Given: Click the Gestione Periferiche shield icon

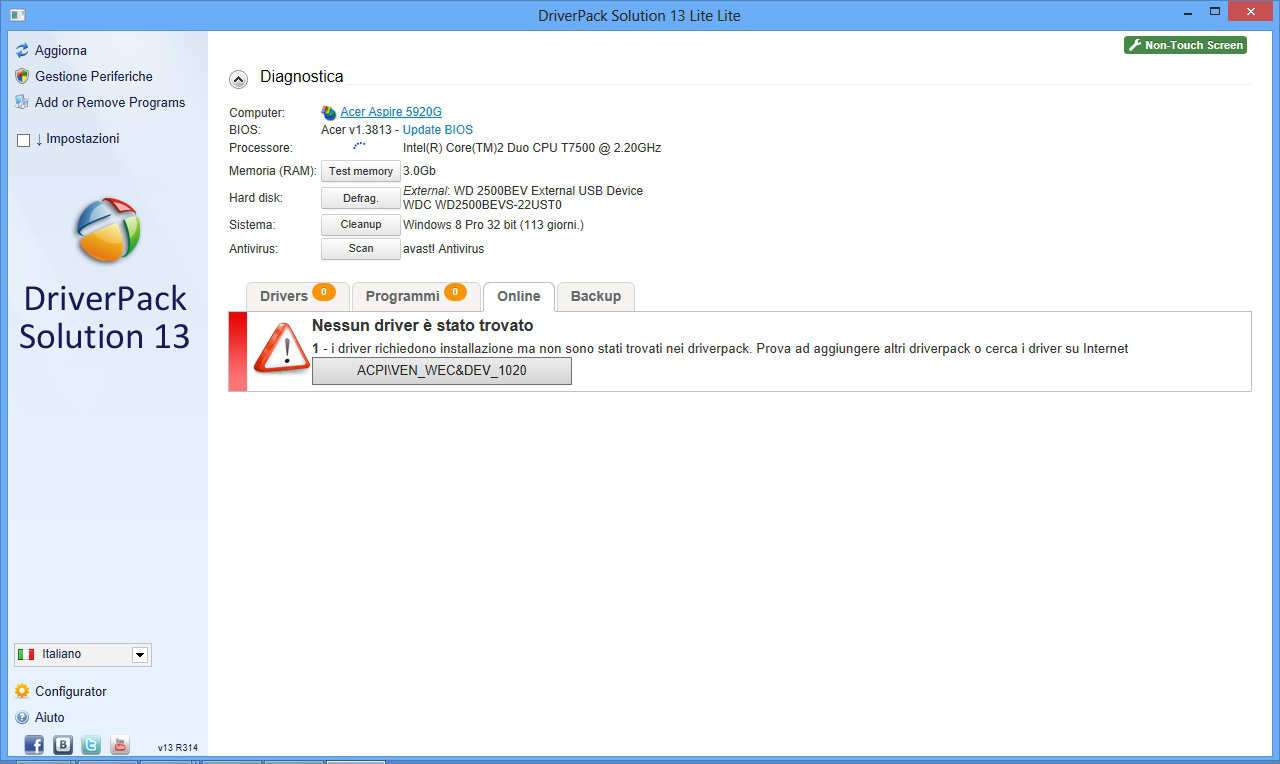Looking at the screenshot, I should tap(22, 76).
